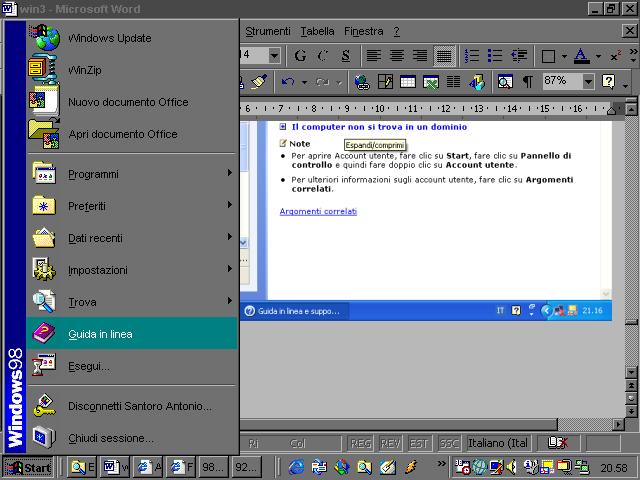The width and height of the screenshot is (640, 480).
Task: Click the network computers tray icon
Action: click(x=582, y=467)
